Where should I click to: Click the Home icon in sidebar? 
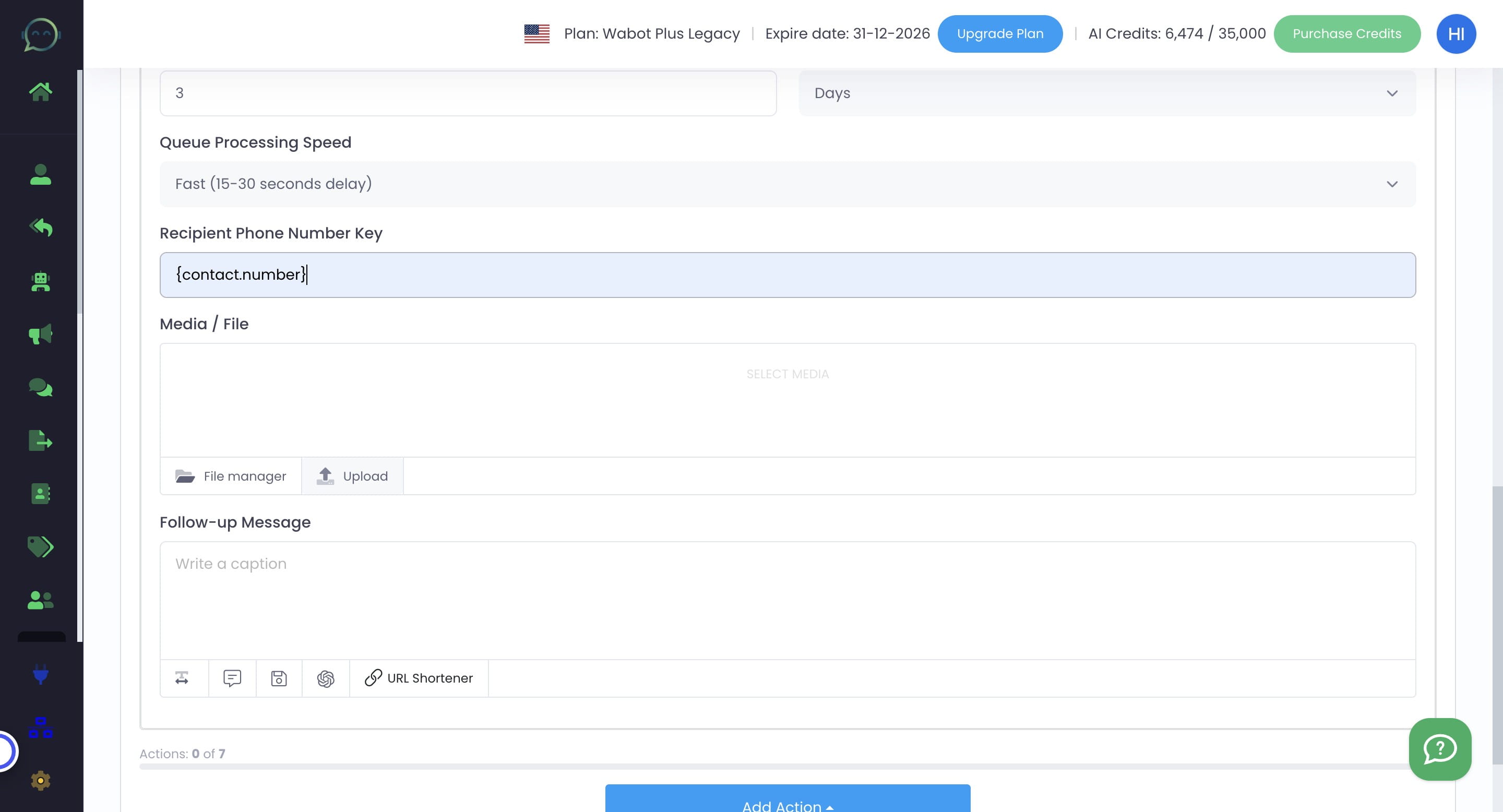coord(40,91)
